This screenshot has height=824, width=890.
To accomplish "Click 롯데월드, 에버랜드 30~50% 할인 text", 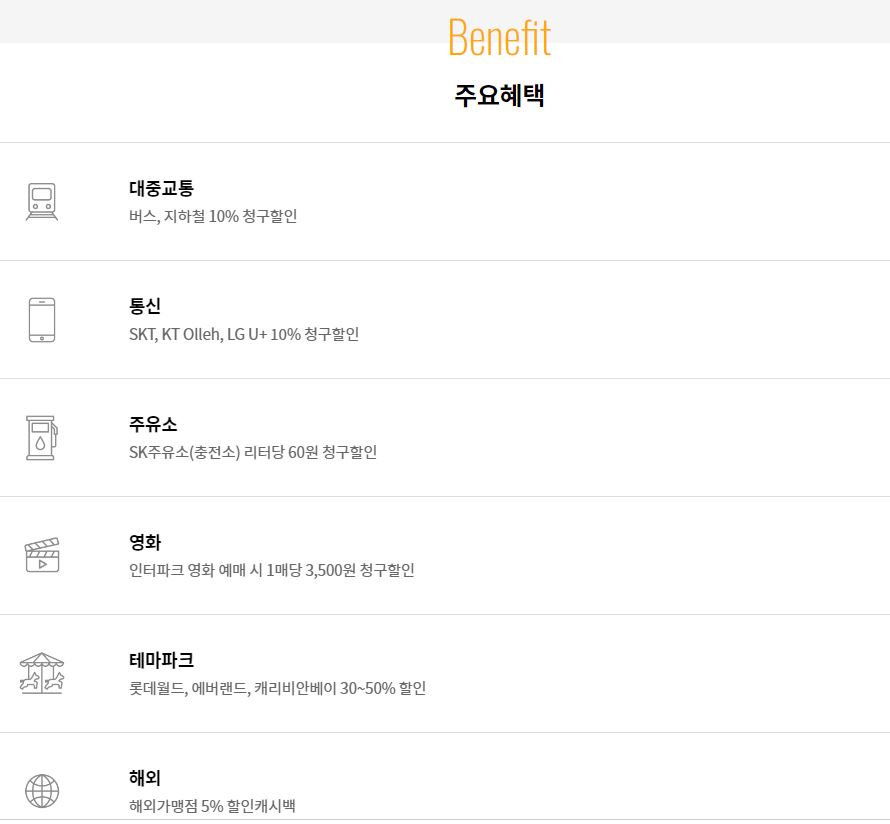I will (x=278, y=688).
